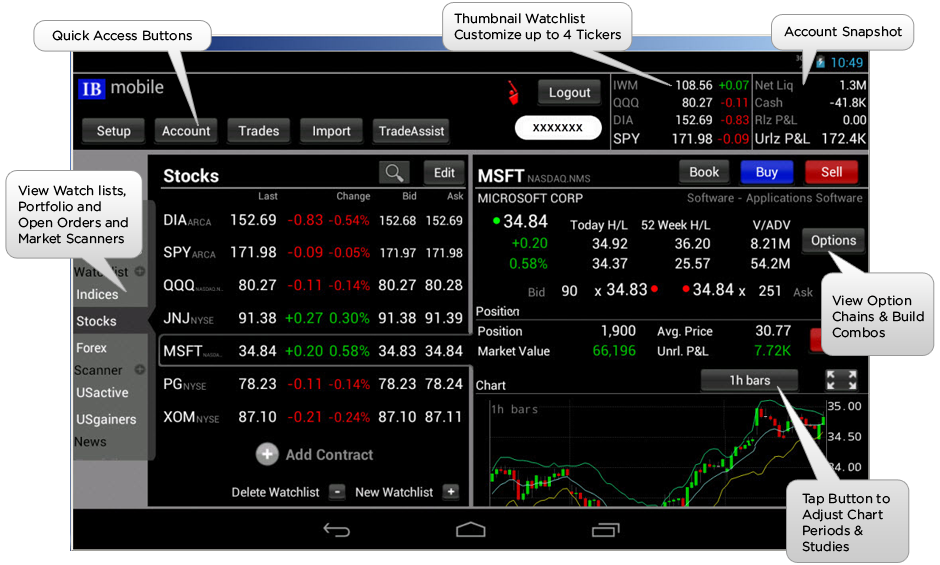The height and width of the screenshot is (565, 940).
Task: Tap the Android back navigation icon
Action: [x=336, y=530]
